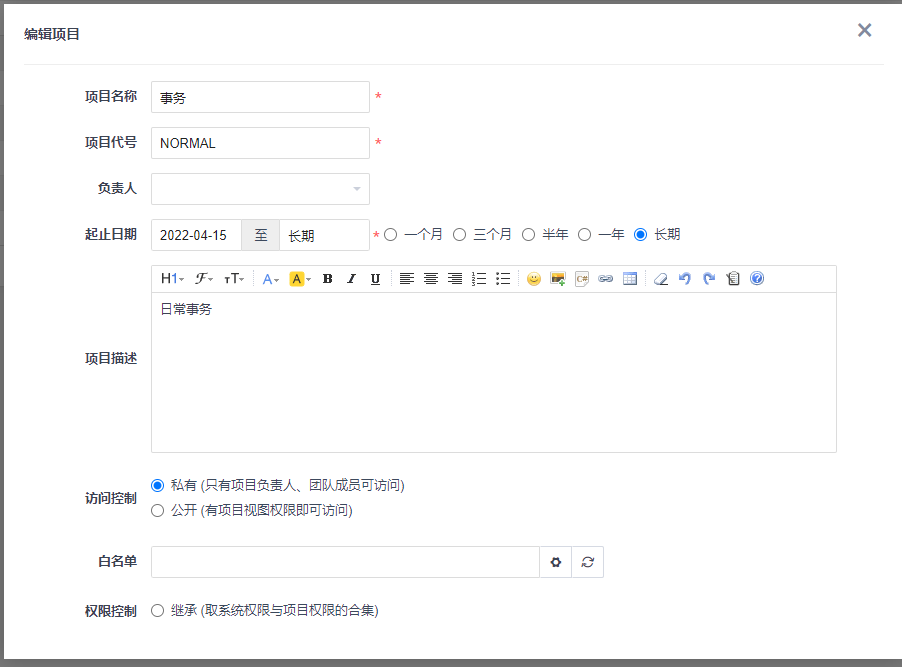The height and width of the screenshot is (667, 902).
Task: Toggle italic formatting
Action: coord(351,279)
